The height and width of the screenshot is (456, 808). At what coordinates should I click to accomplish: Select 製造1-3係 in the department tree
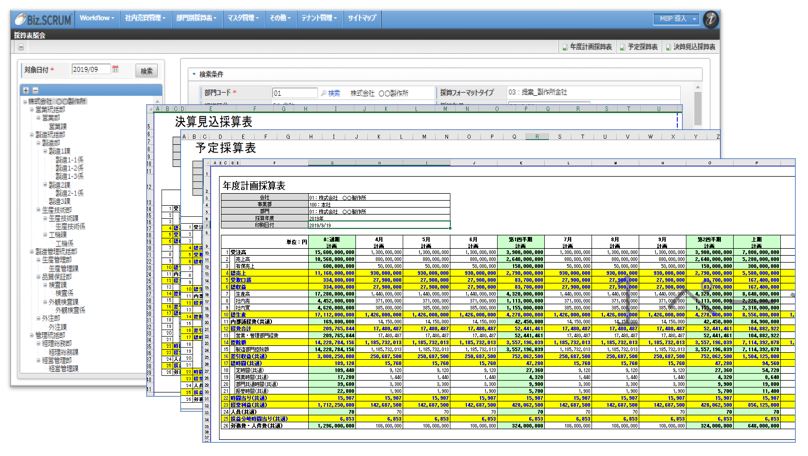69,176
